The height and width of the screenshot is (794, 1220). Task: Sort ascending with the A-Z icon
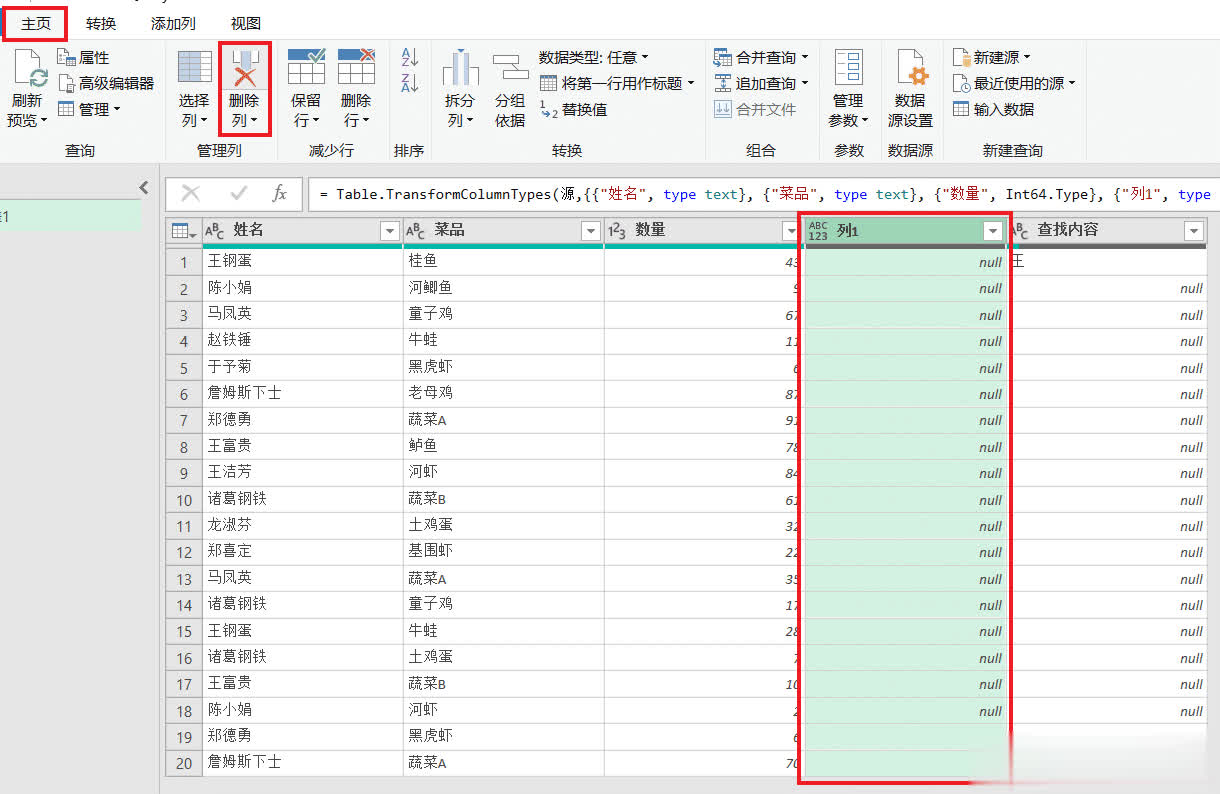coord(410,58)
